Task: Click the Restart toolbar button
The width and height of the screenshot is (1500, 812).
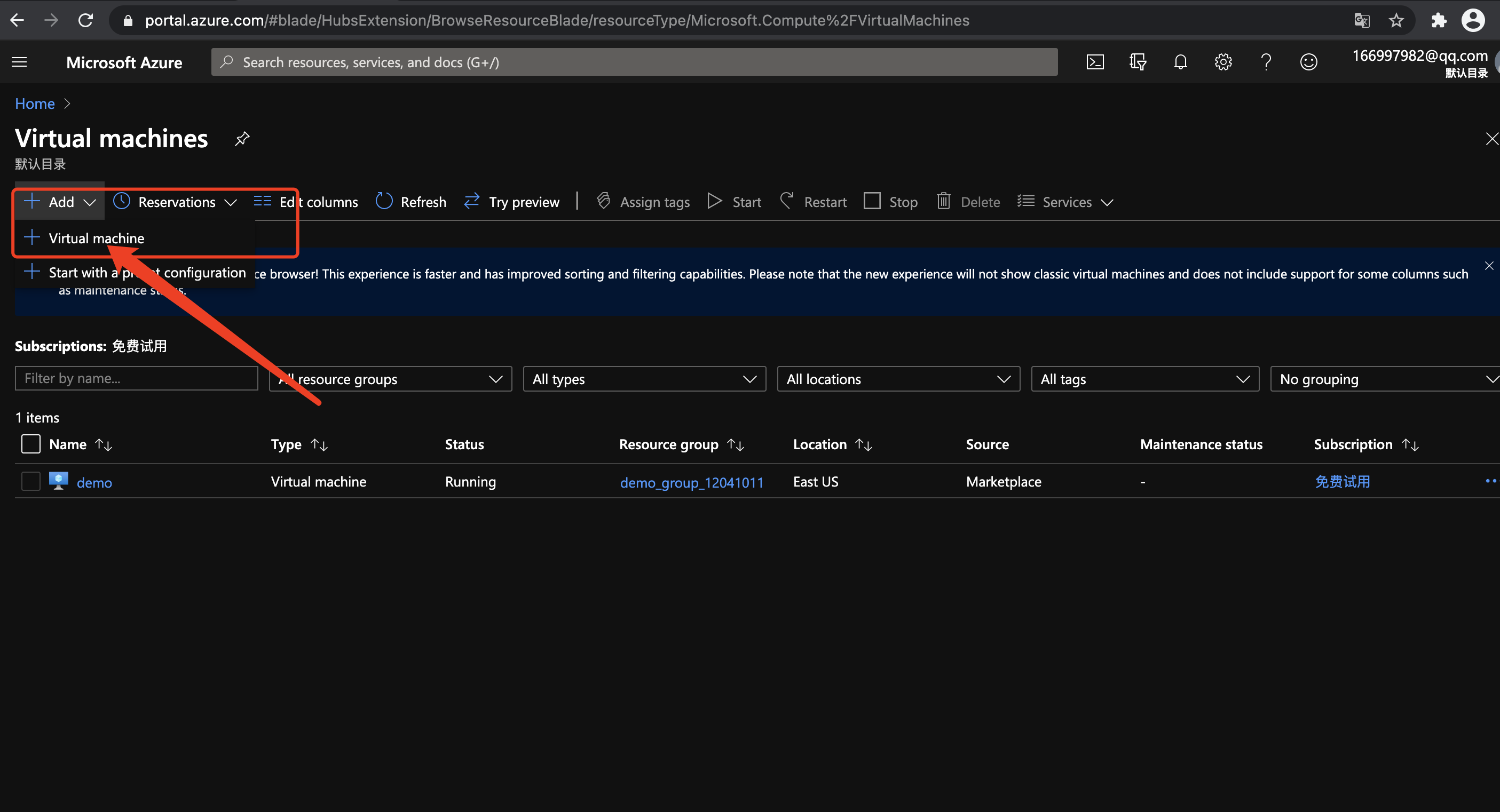Action: (813, 202)
